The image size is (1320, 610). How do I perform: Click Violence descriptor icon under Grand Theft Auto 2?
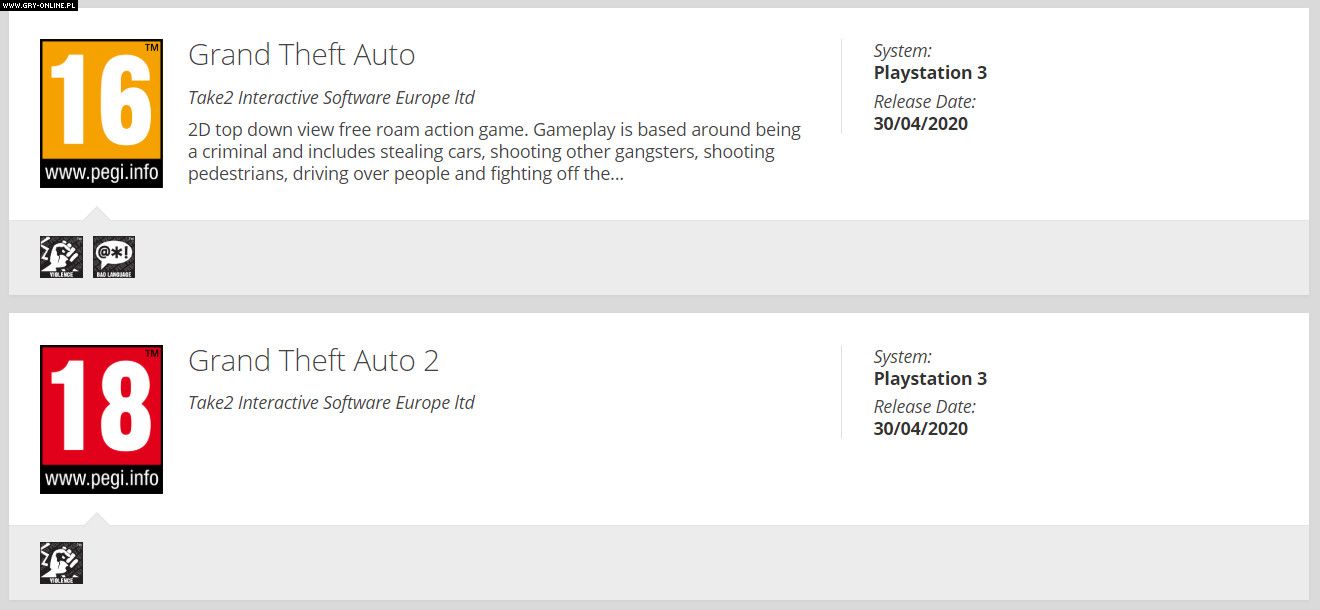coord(61,563)
